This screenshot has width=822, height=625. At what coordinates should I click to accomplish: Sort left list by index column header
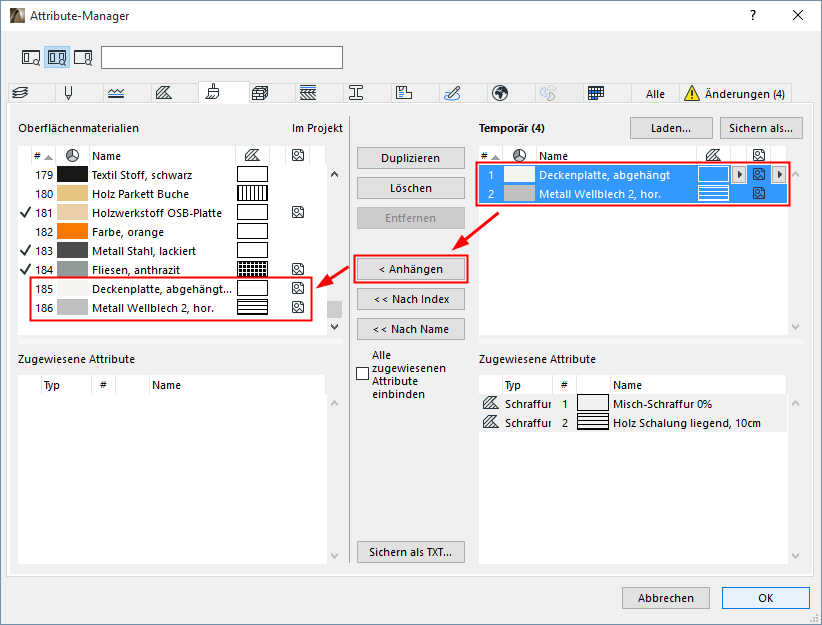coord(43,156)
